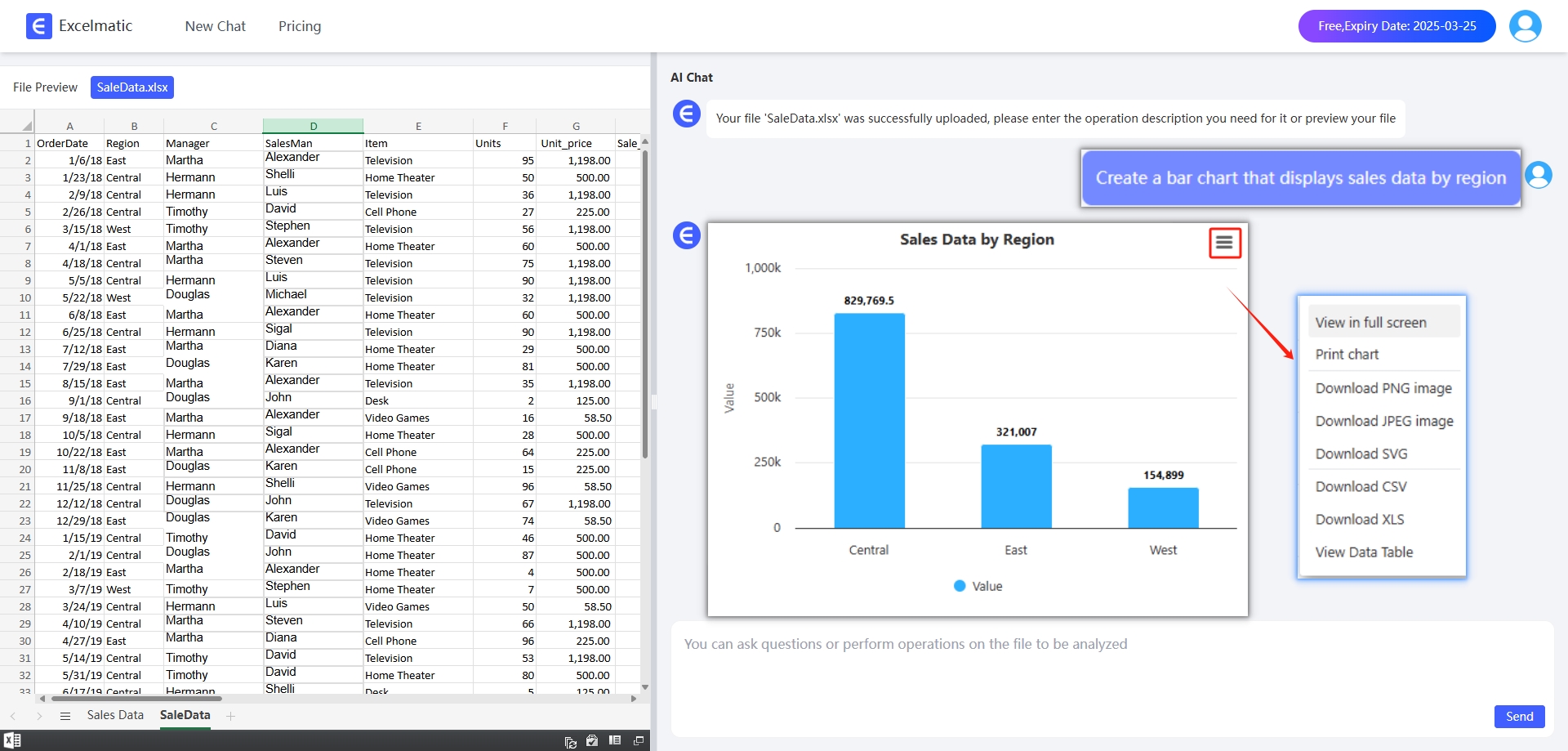Switch to the Sales Data sheet tab

(x=115, y=715)
